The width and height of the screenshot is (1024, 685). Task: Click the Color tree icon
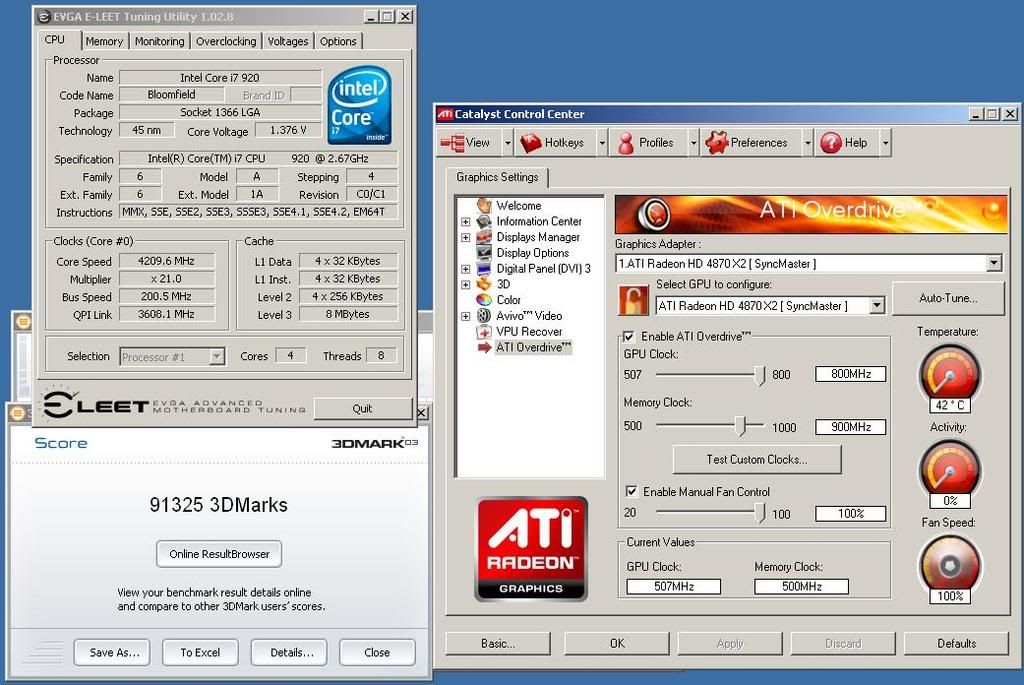click(484, 300)
